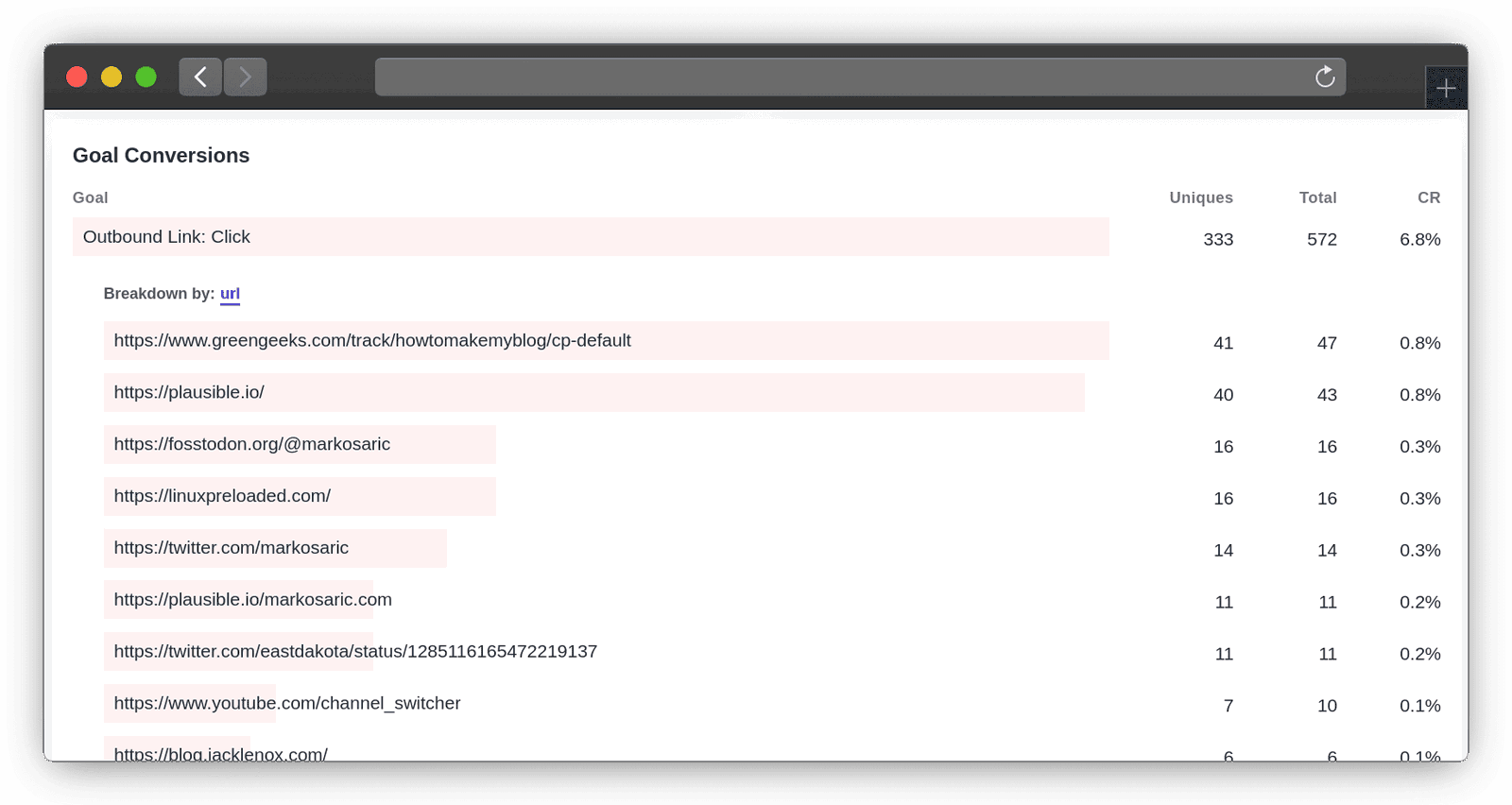The width and height of the screenshot is (1512, 805).
Task: Open the greengeeks.com tracking URL row
Action: (372, 341)
